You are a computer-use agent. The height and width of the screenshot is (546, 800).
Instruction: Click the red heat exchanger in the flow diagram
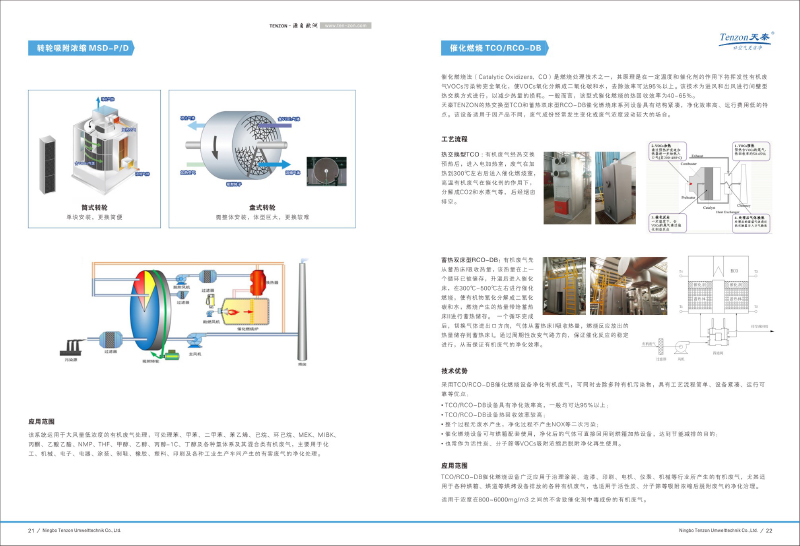point(258,282)
